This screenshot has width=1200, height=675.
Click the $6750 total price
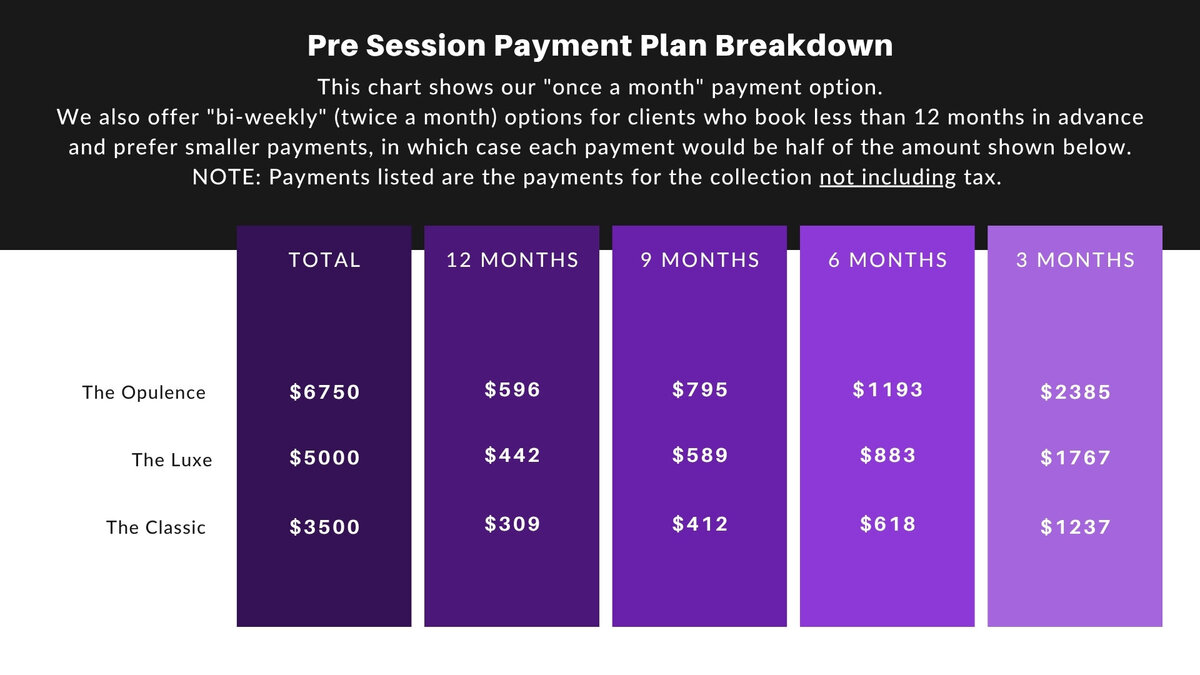point(325,393)
